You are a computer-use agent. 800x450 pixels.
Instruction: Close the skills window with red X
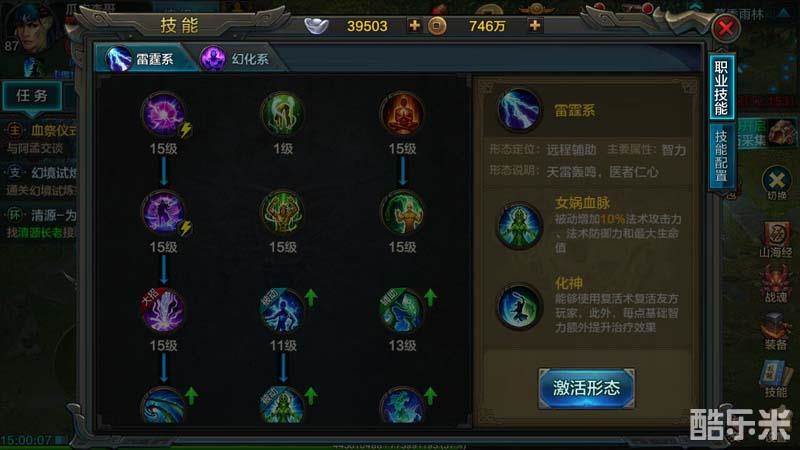[x=726, y=28]
